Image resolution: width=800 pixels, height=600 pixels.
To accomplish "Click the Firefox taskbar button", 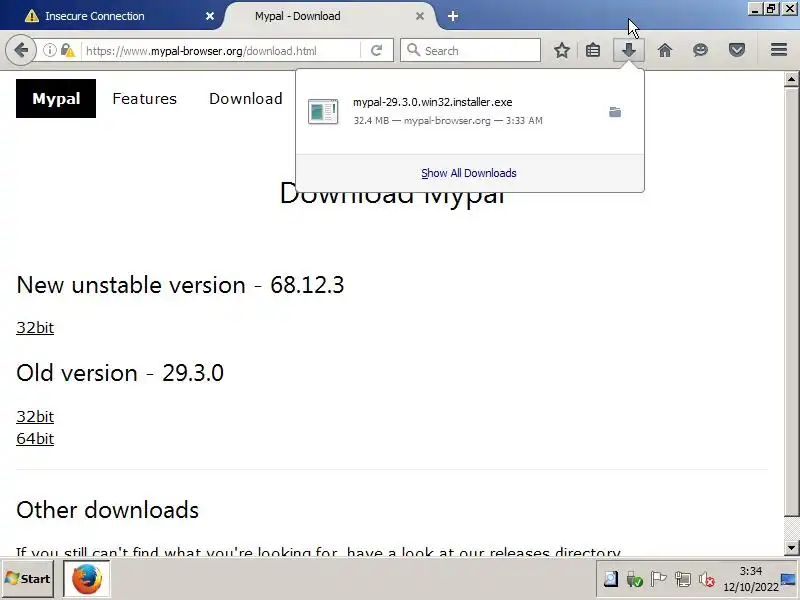I will click(x=87, y=579).
